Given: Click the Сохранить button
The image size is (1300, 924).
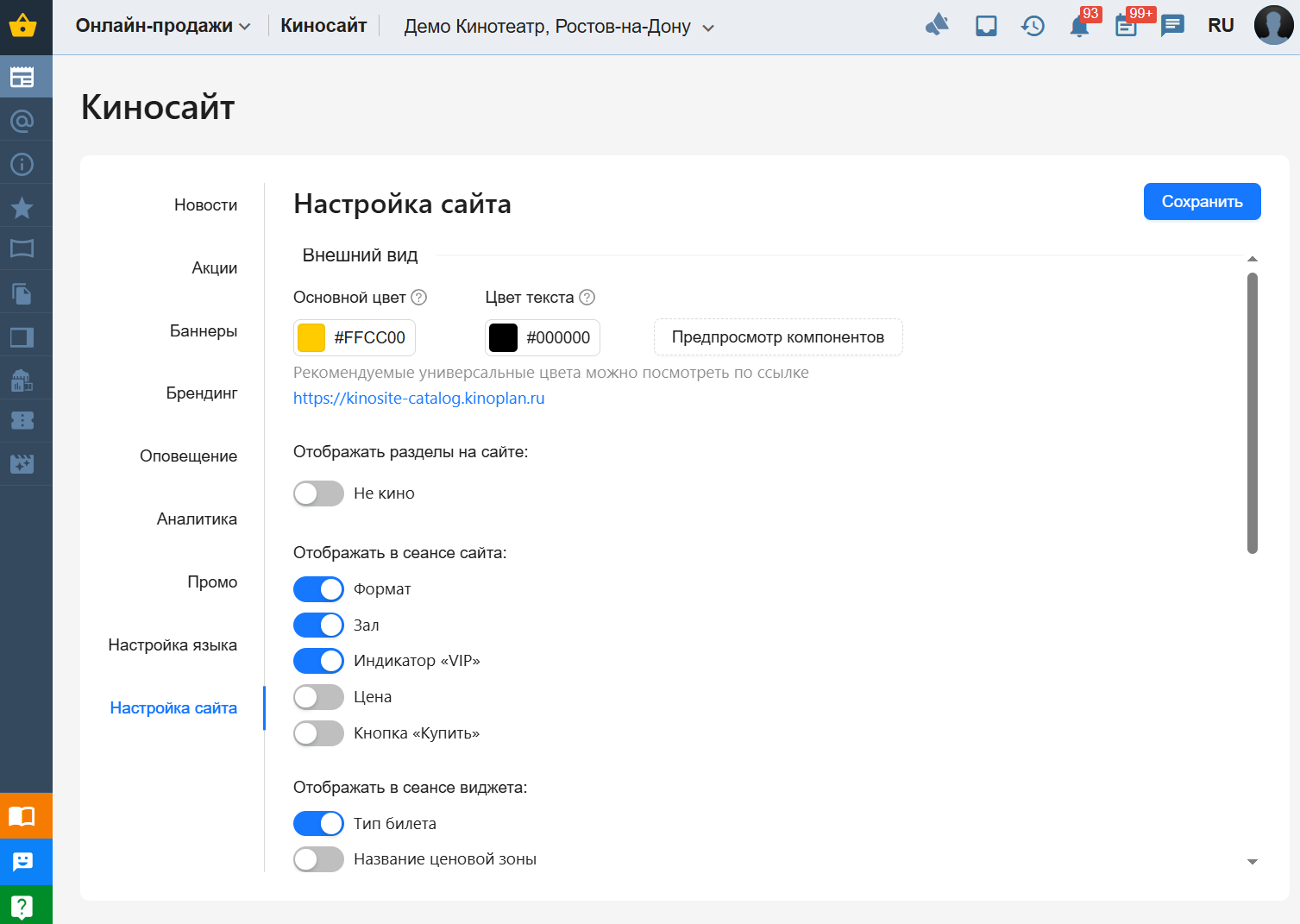Looking at the screenshot, I should pyautogui.click(x=1202, y=202).
